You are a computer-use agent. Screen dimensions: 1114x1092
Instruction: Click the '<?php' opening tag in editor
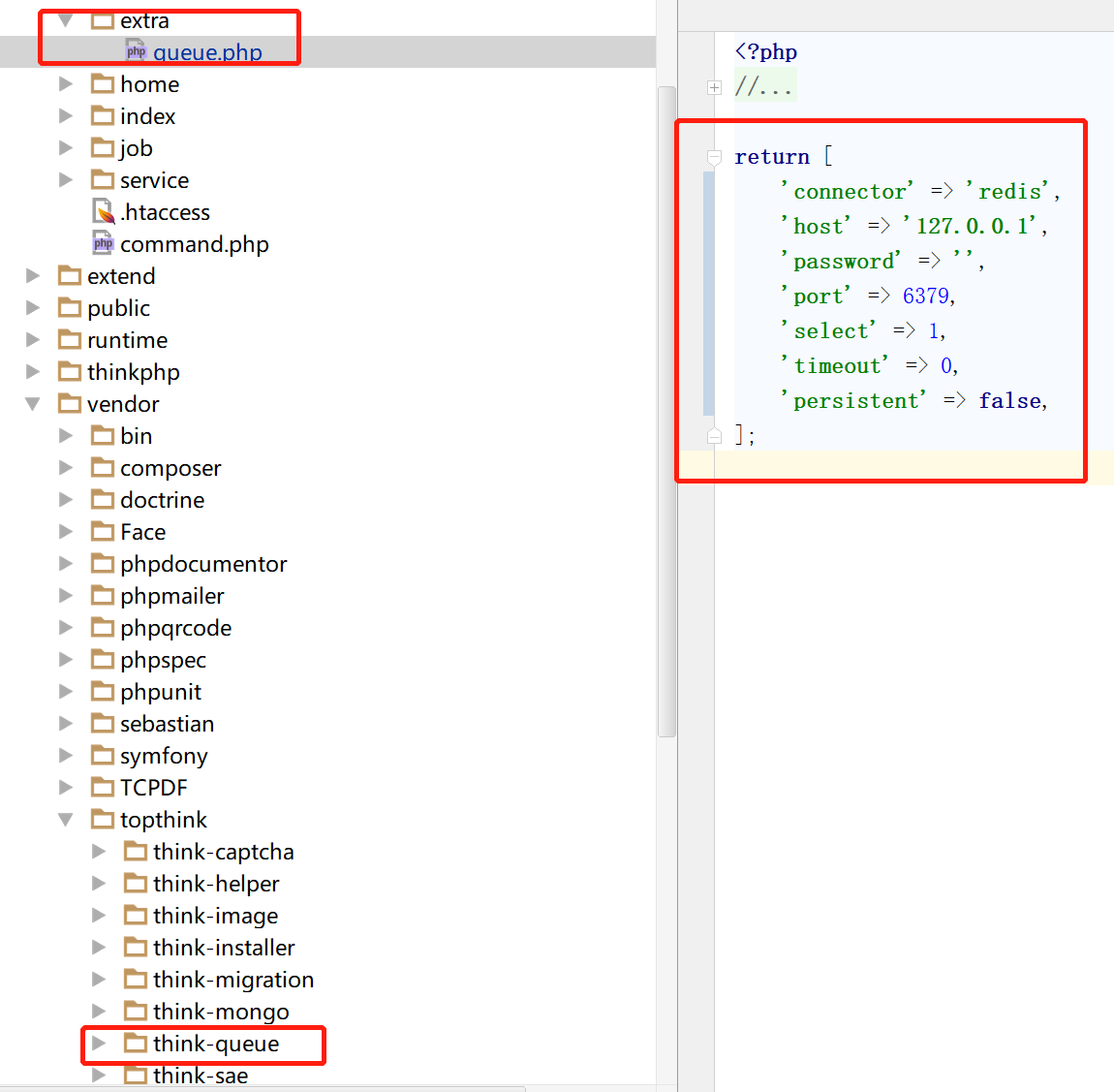[x=766, y=52]
